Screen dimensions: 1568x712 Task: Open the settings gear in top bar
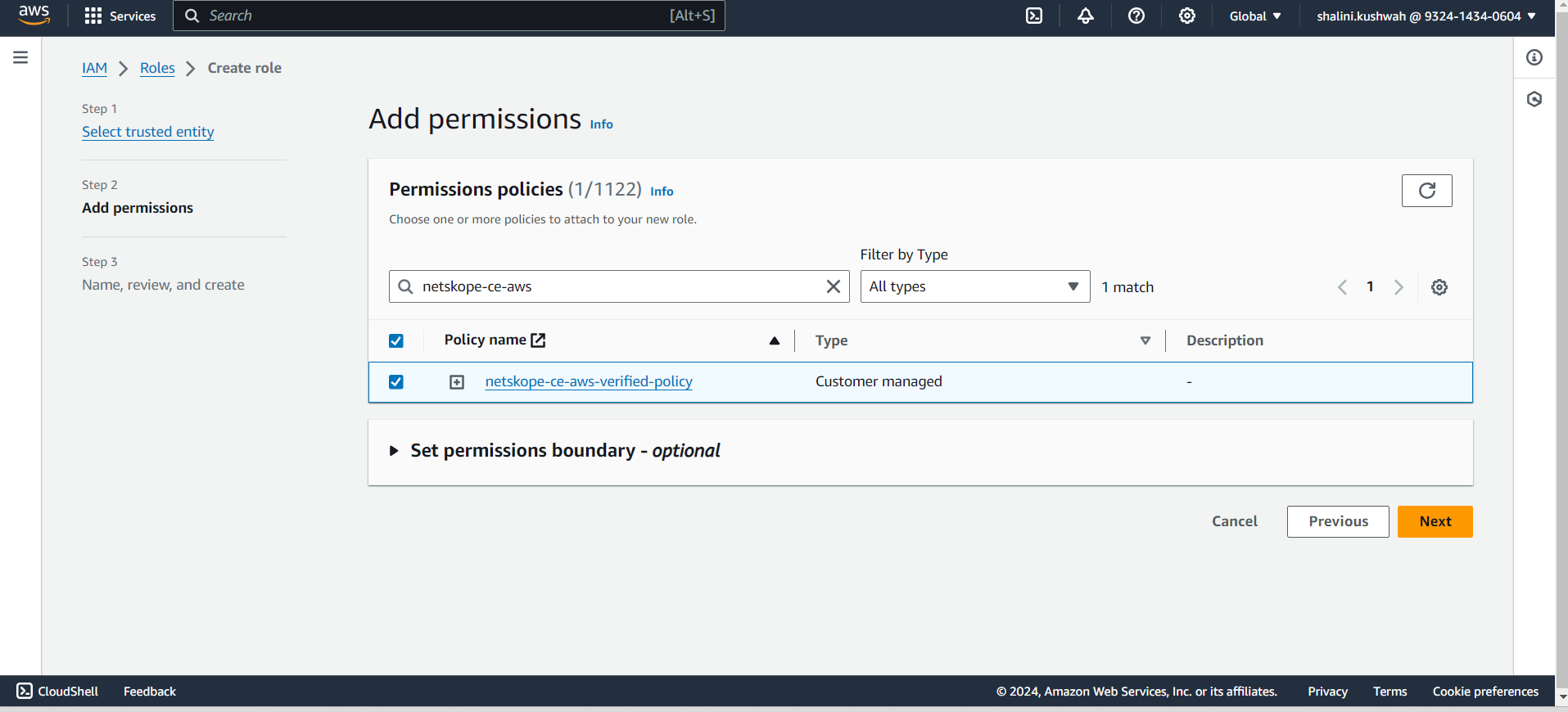tap(1186, 16)
